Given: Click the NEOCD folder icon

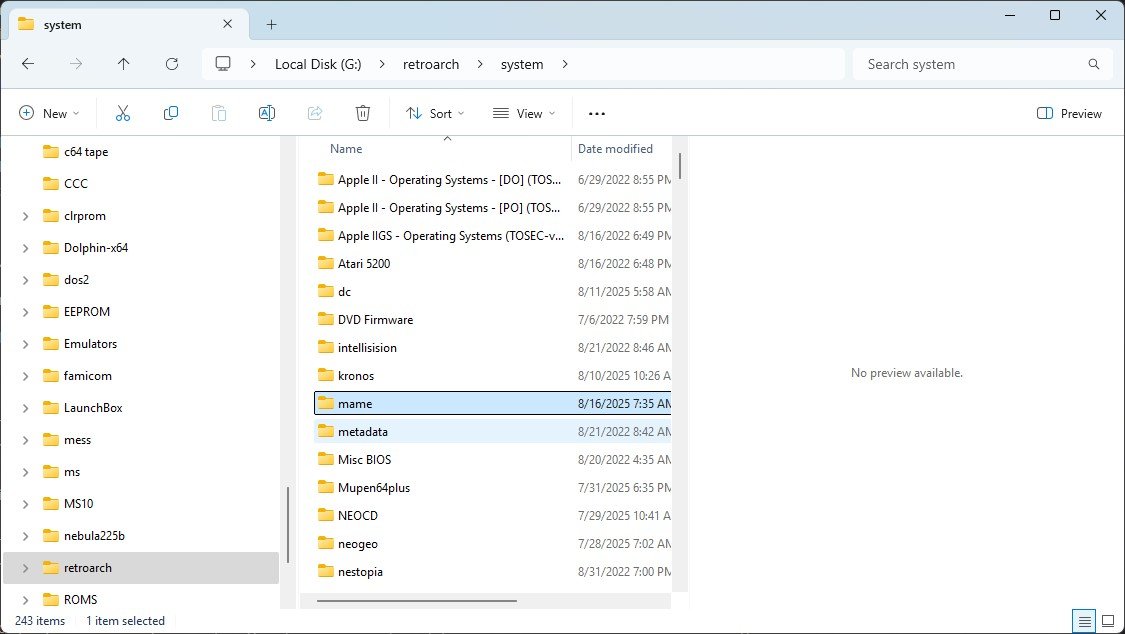Looking at the screenshot, I should [326, 515].
